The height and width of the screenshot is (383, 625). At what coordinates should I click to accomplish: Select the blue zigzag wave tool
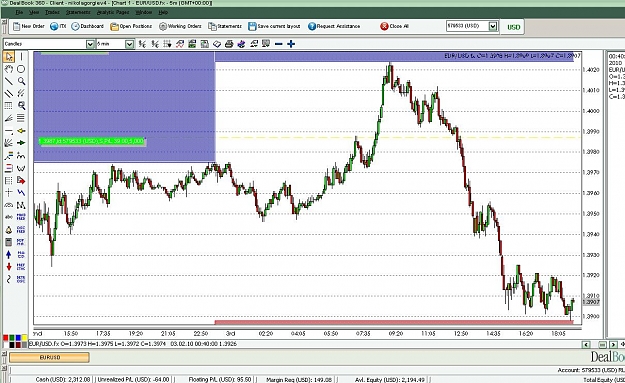pos(21,192)
